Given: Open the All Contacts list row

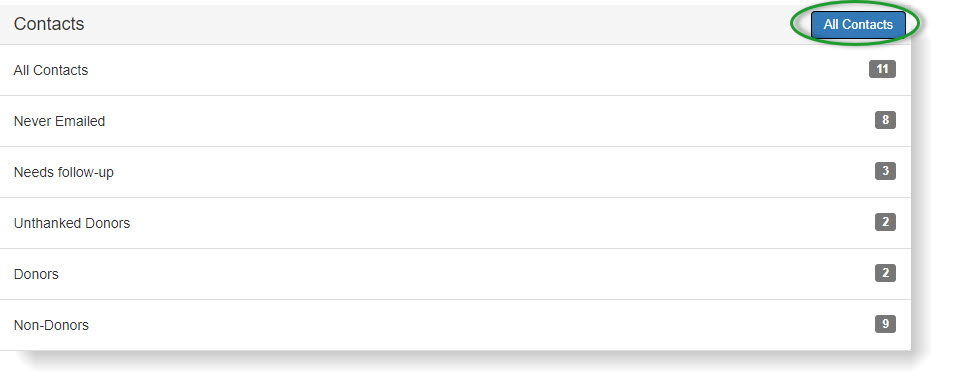Looking at the screenshot, I should (455, 70).
